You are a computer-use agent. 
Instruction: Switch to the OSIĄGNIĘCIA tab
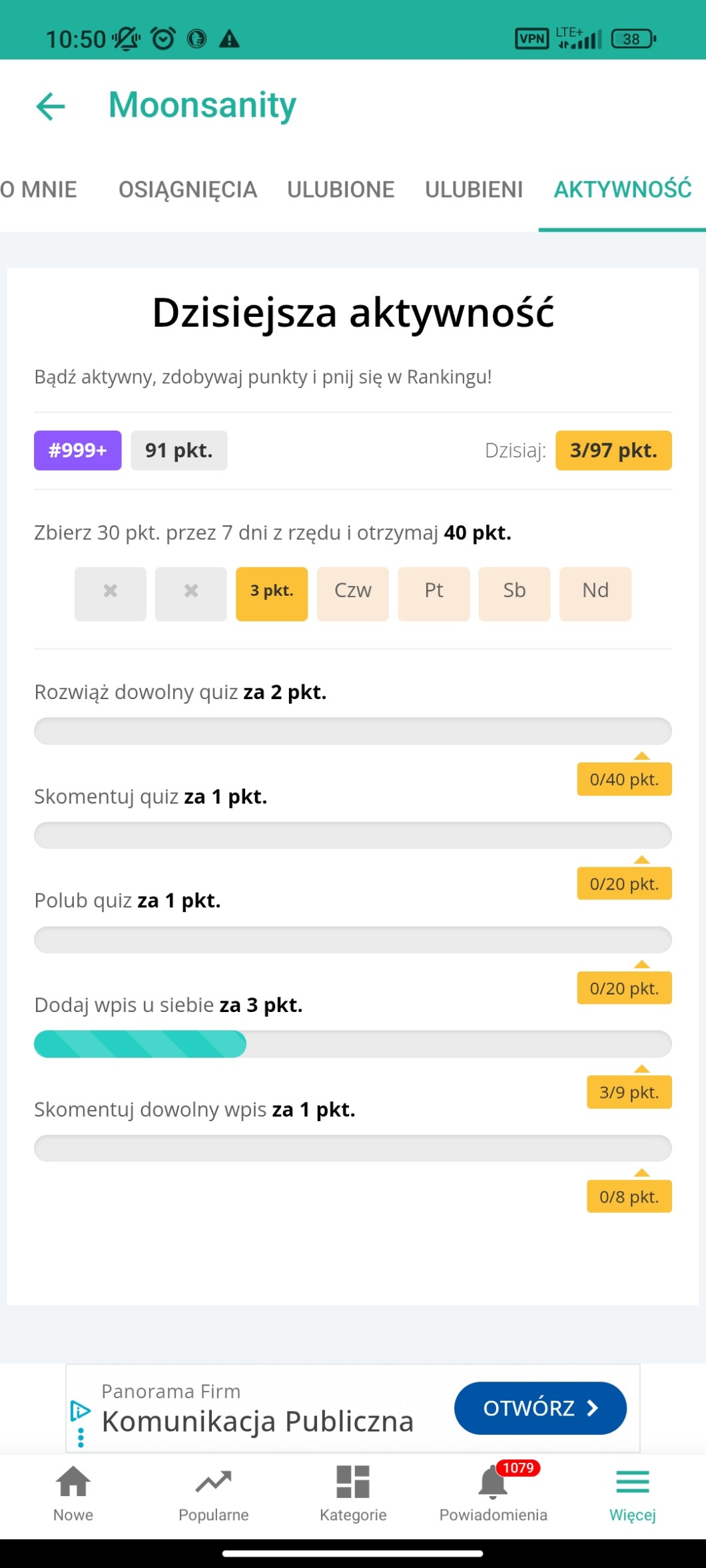tap(188, 190)
